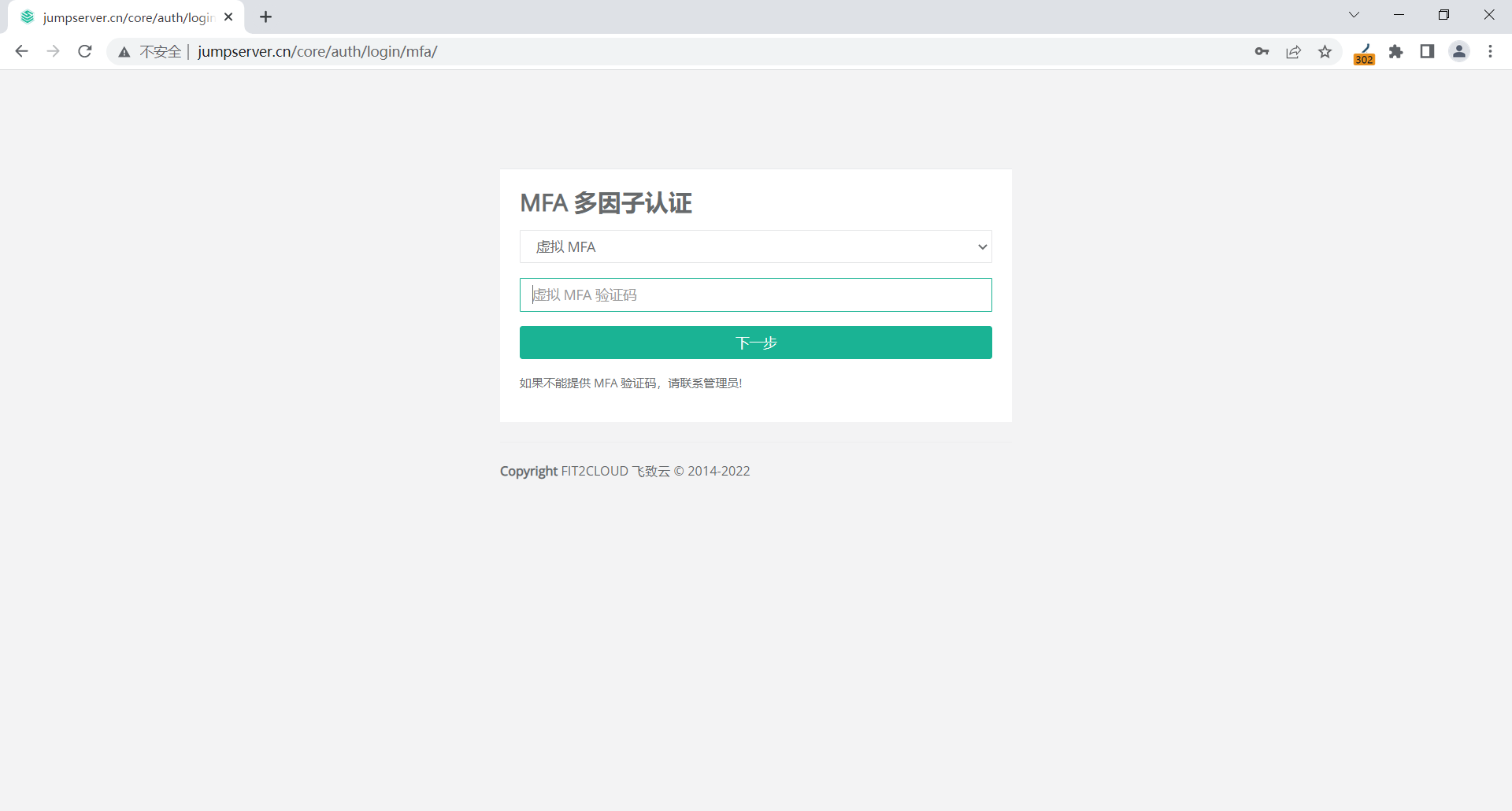Restore down the browser window

1444,15
